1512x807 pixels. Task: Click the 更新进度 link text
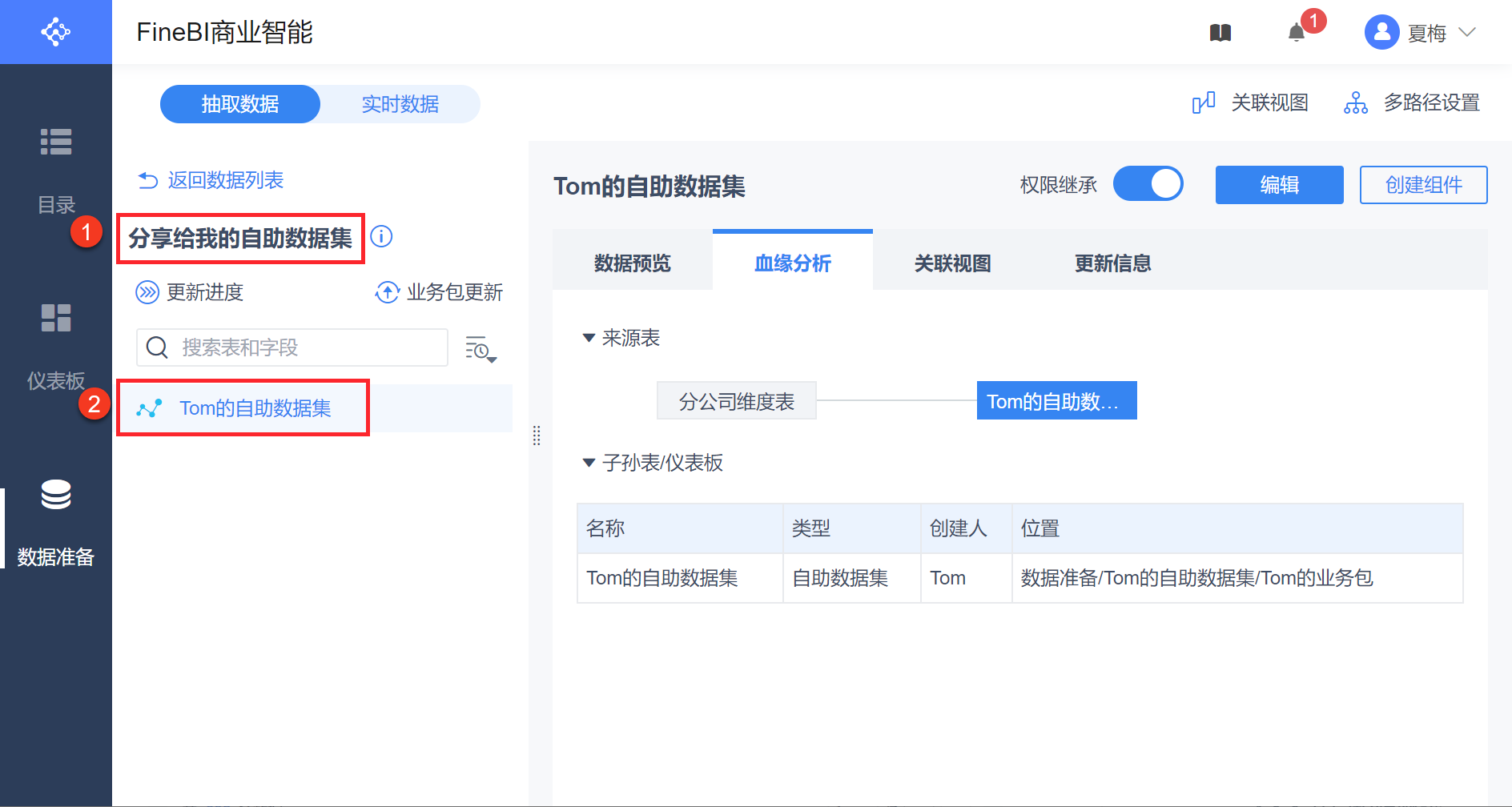coord(205,292)
